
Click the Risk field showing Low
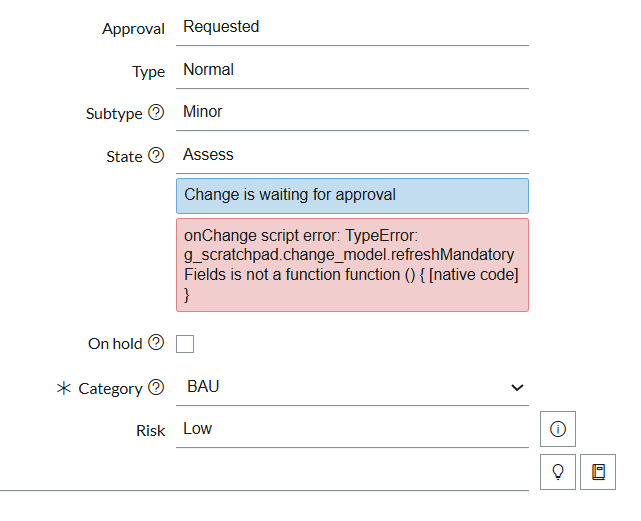click(x=352, y=429)
